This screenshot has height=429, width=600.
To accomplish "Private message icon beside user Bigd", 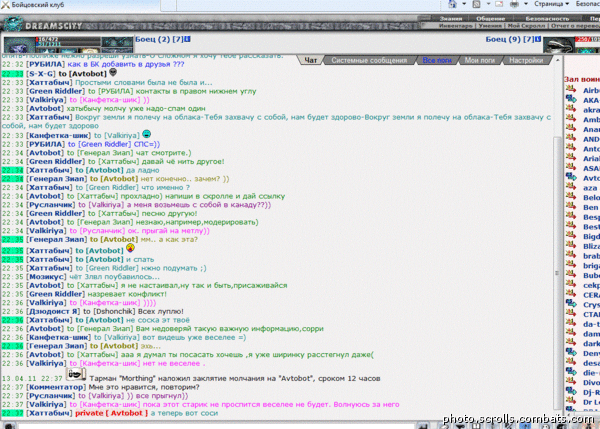I will point(571,235).
